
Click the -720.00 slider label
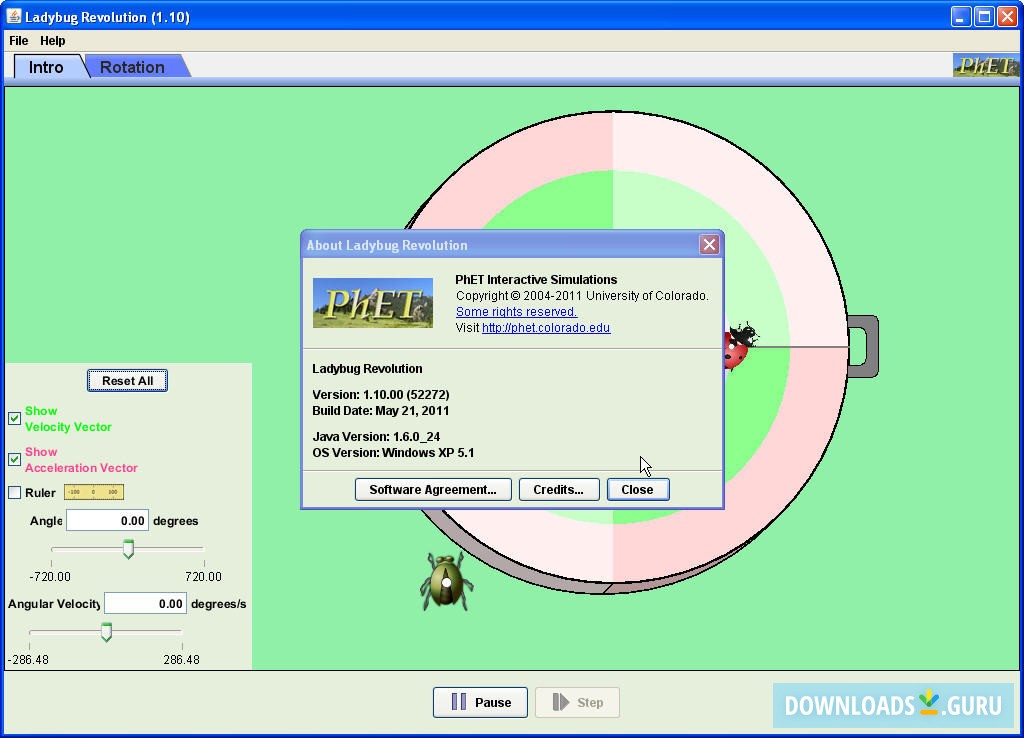(50, 577)
